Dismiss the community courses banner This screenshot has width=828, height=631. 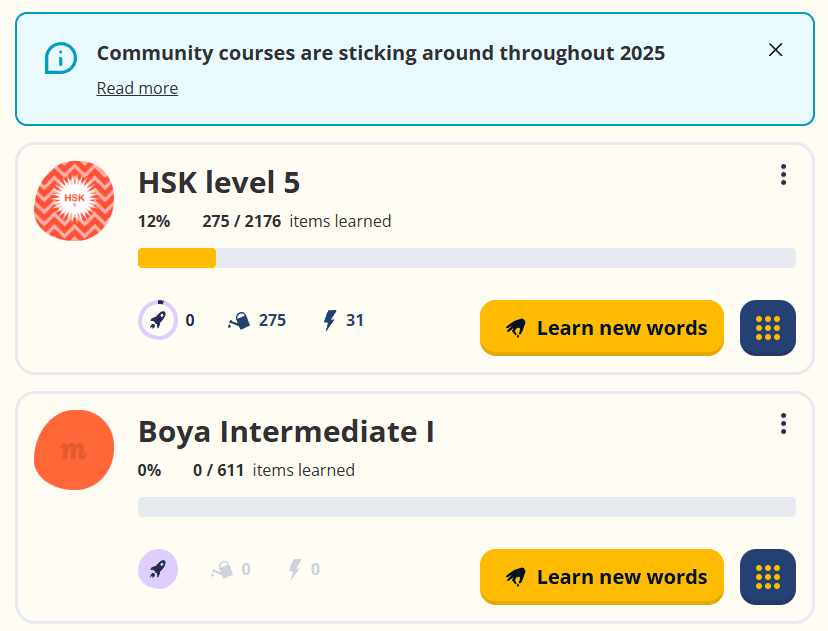[775, 50]
